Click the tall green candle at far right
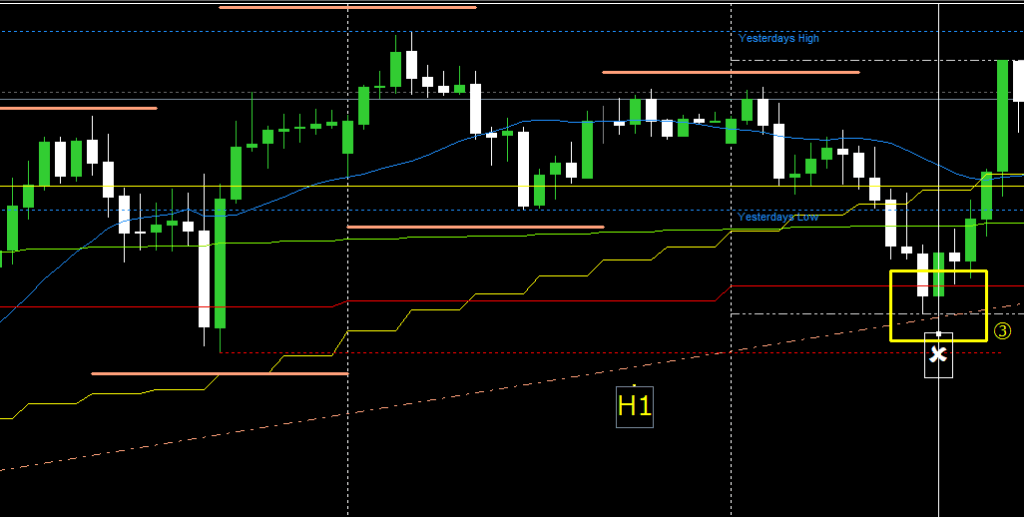 1002,115
